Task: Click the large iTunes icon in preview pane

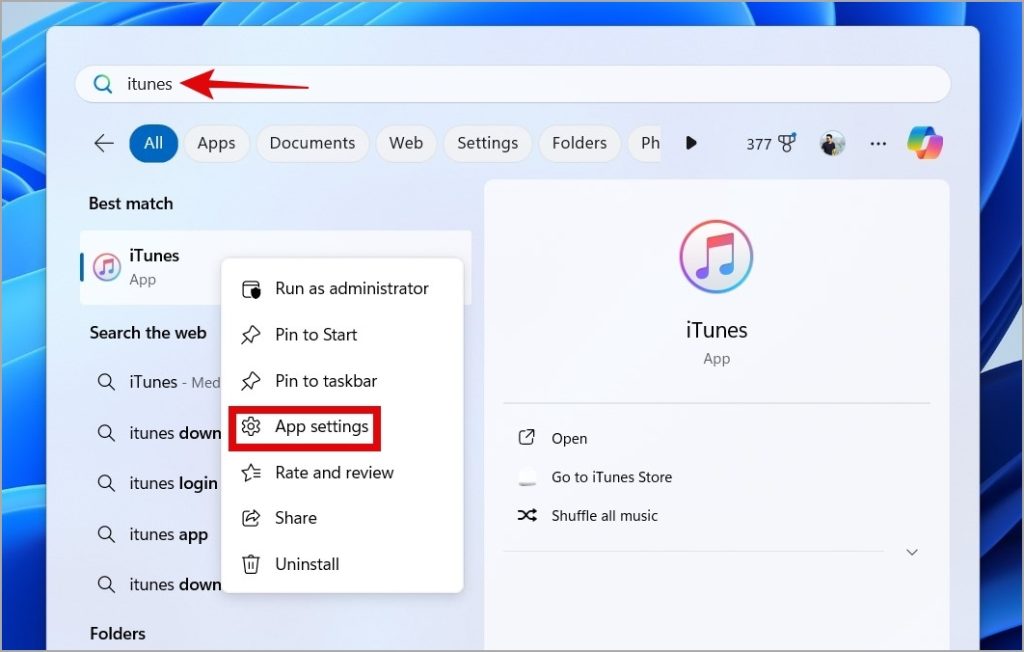Action: (716, 256)
